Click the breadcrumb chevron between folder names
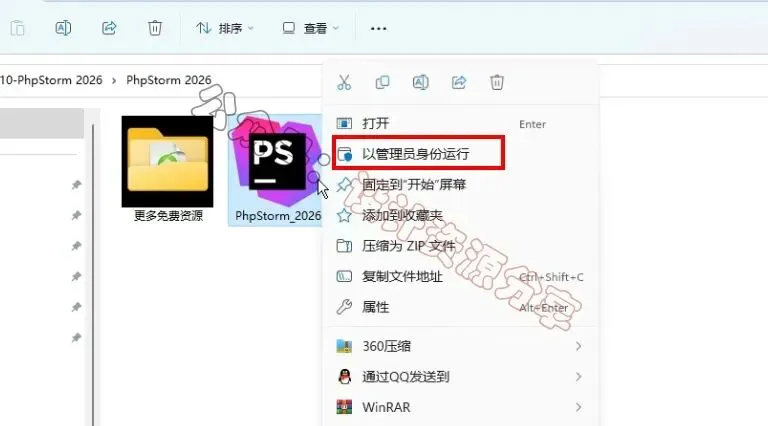The width and height of the screenshot is (768, 426). click(x=114, y=80)
